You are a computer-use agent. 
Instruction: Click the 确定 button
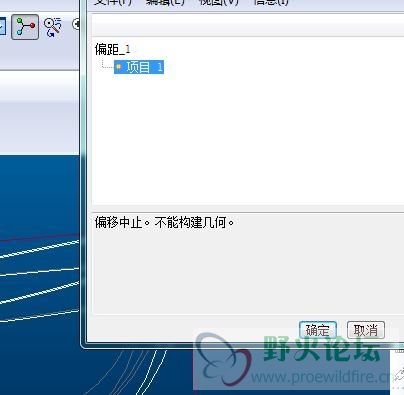318,330
